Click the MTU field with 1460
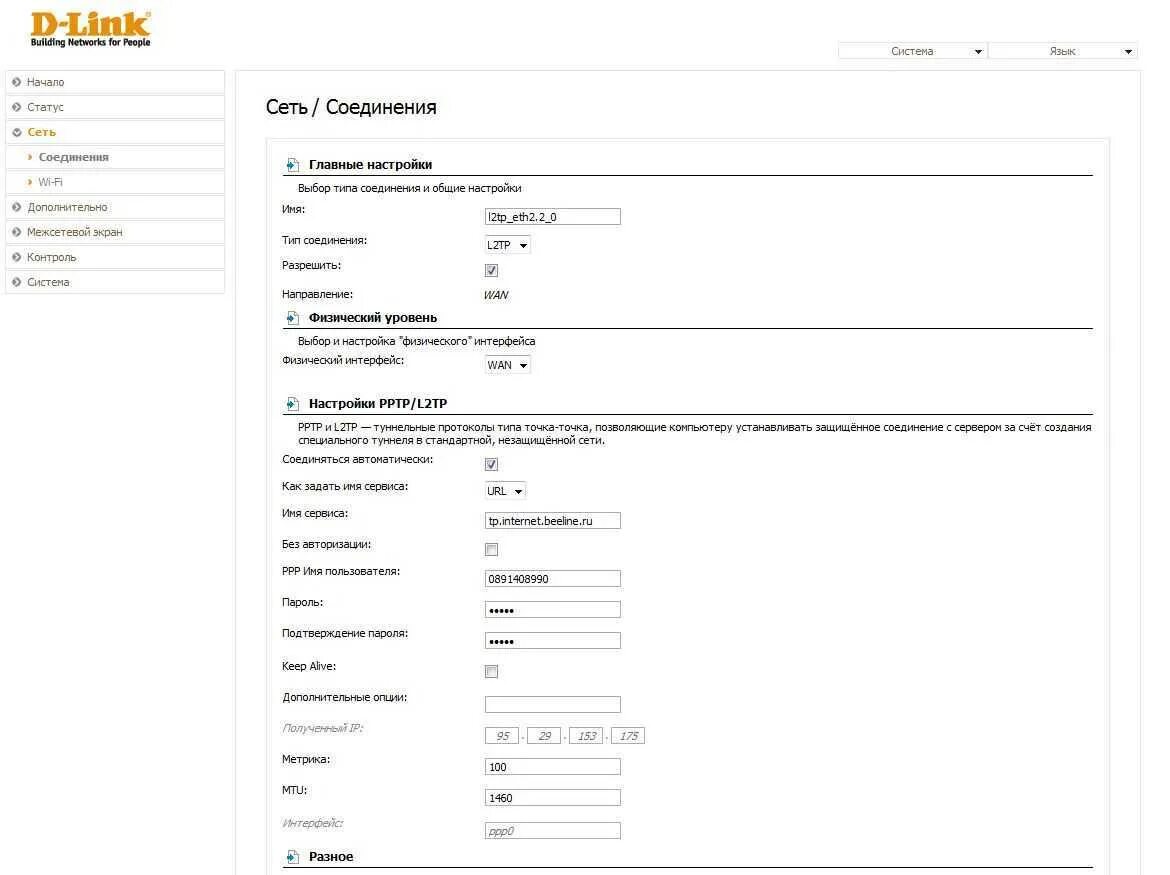 point(552,798)
